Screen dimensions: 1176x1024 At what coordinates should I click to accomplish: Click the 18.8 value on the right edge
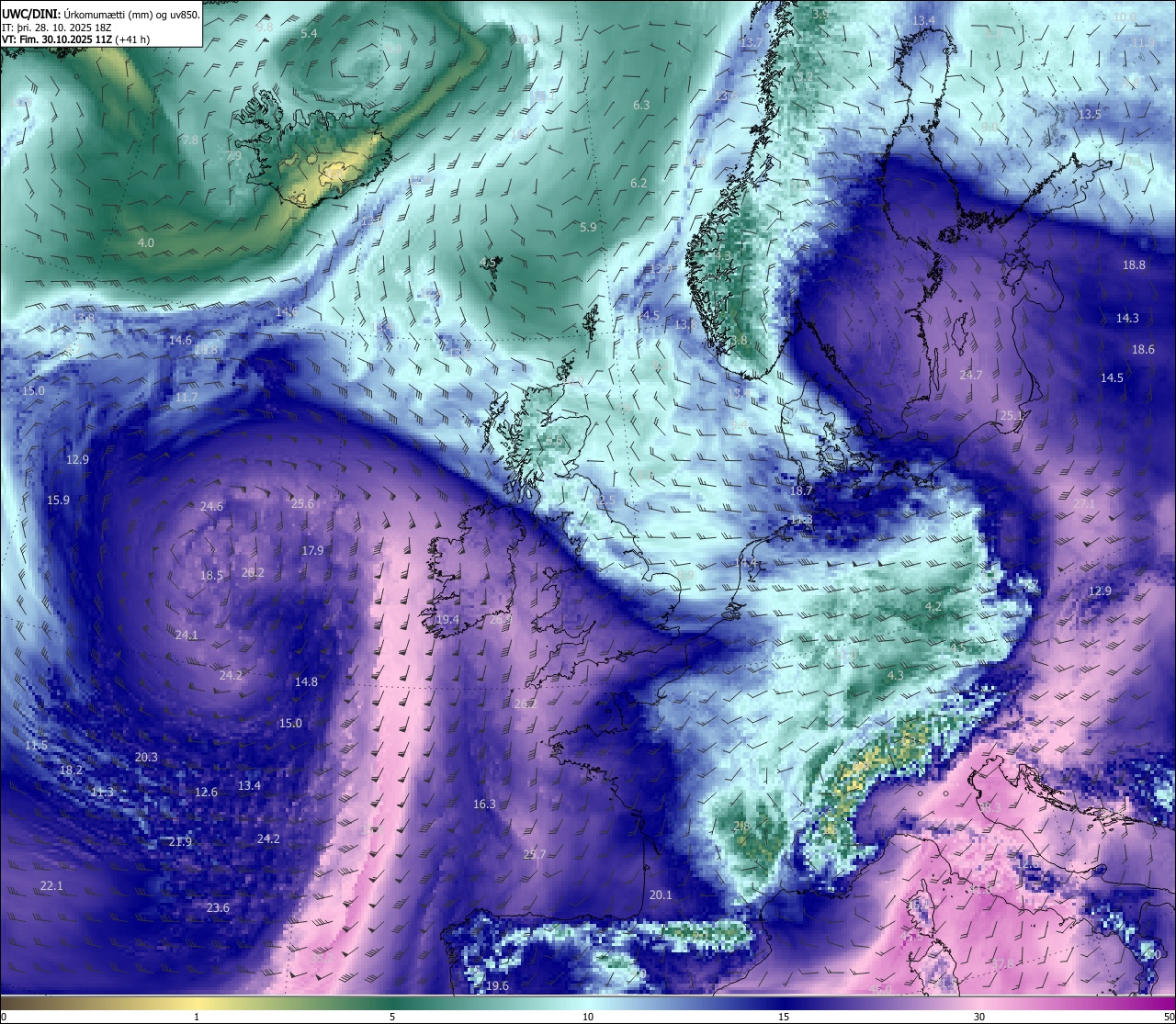[1134, 264]
